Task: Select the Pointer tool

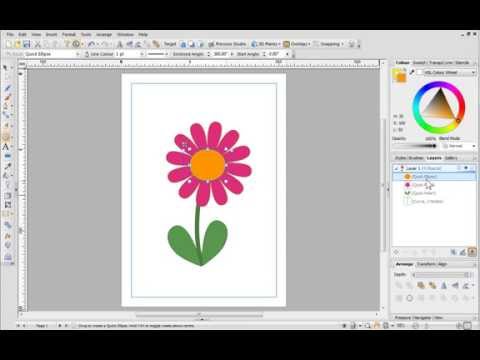Action: [6, 68]
